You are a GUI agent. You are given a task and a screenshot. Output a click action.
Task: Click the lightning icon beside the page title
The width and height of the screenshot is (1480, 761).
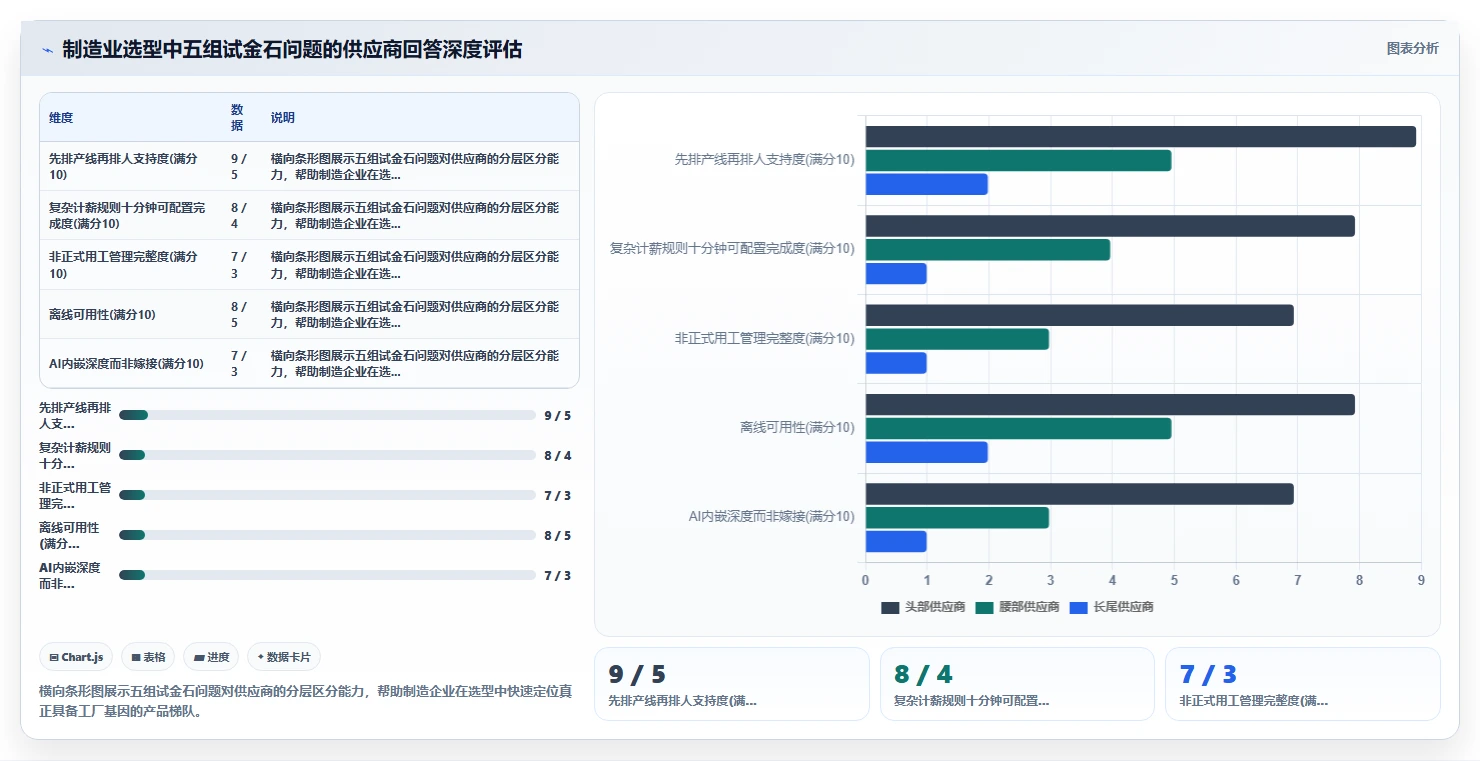pos(47,50)
